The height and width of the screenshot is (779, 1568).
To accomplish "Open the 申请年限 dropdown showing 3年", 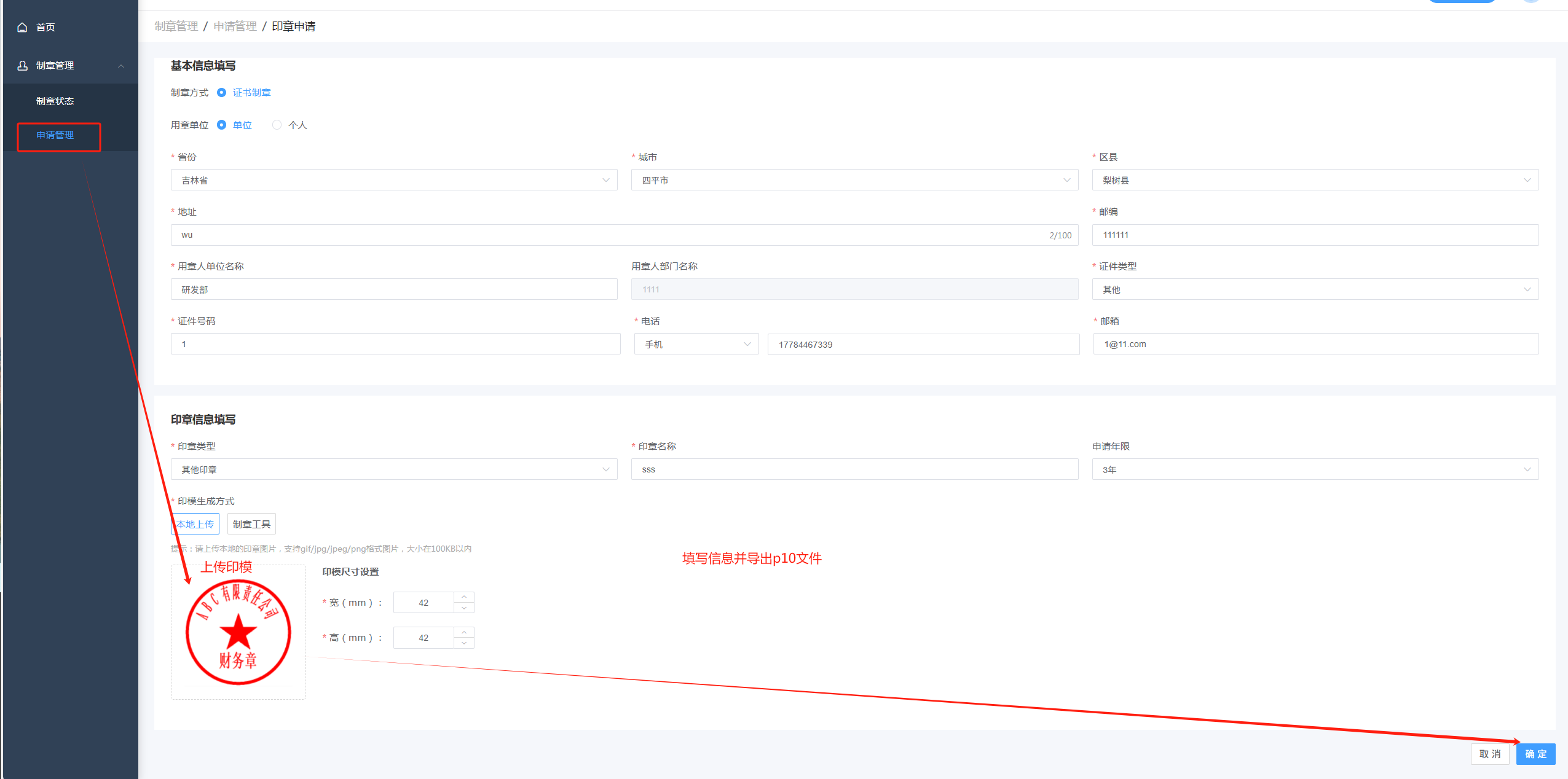I will (1315, 469).
